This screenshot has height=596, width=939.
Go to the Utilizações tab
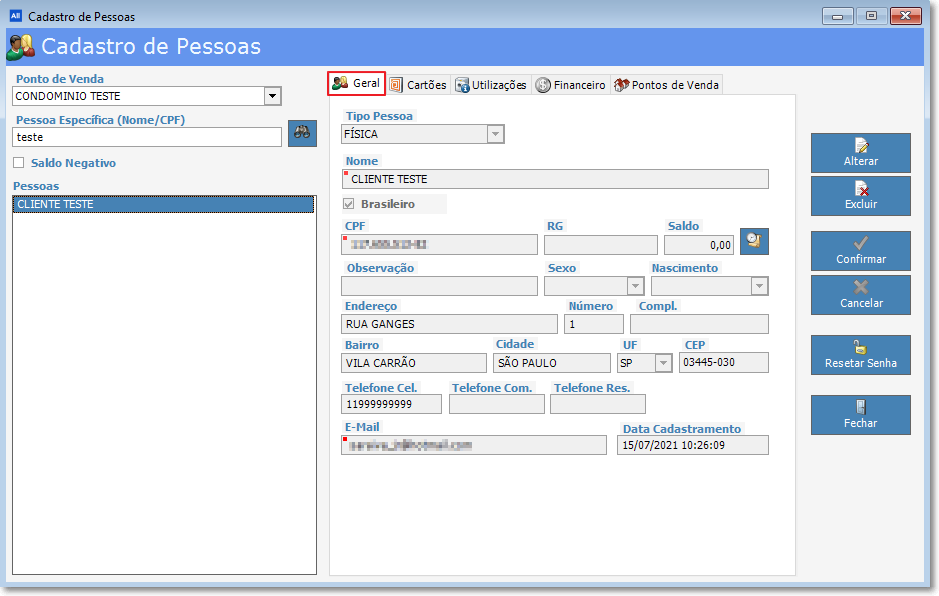[491, 85]
